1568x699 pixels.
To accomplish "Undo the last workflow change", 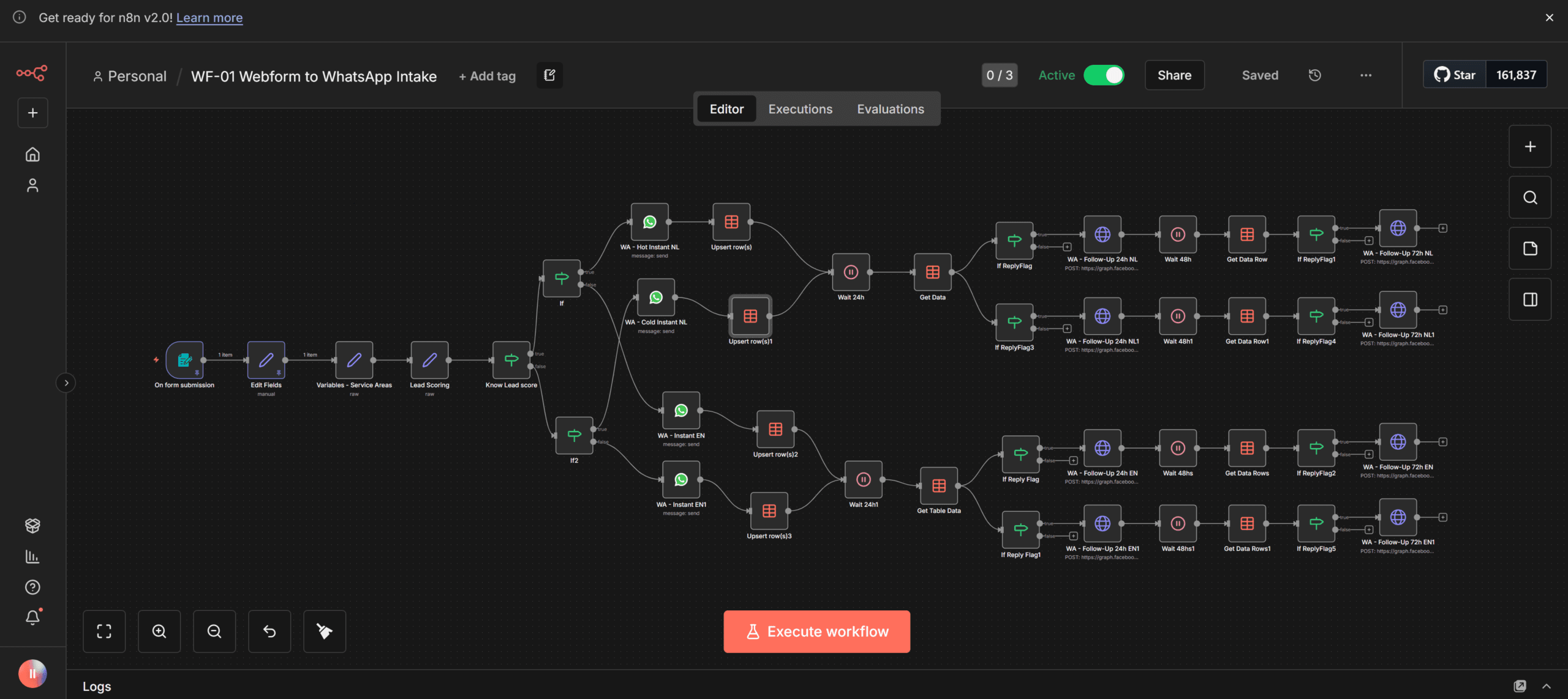I will point(269,631).
